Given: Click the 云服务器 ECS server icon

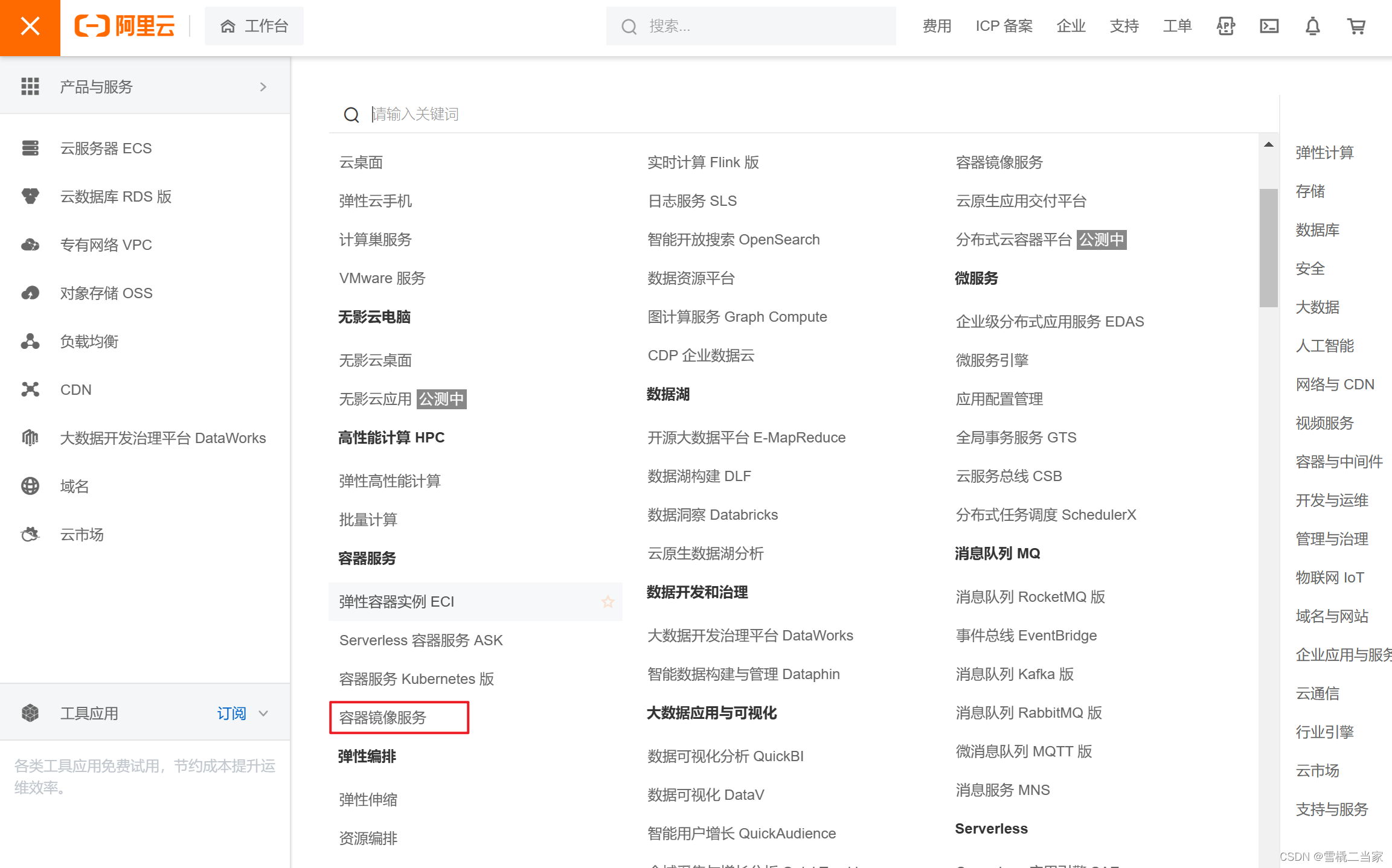Looking at the screenshot, I should coord(30,148).
